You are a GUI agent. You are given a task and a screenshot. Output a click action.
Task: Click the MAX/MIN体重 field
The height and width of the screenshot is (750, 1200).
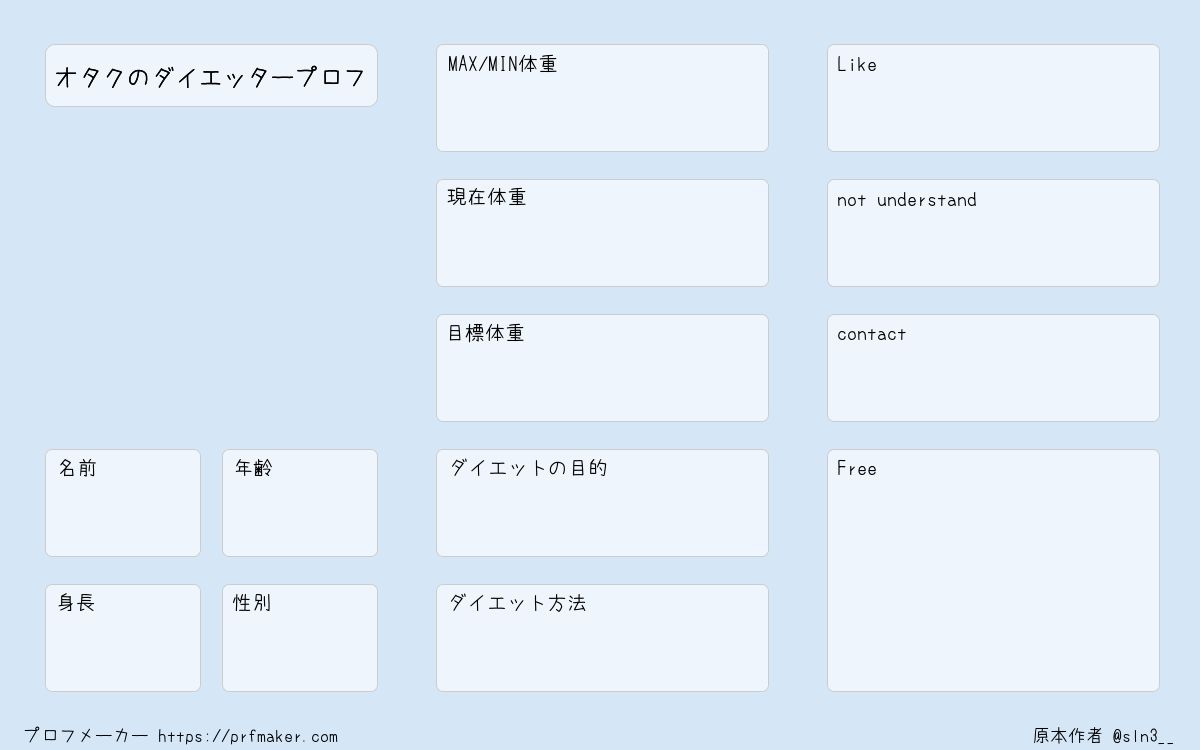click(602, 98)
